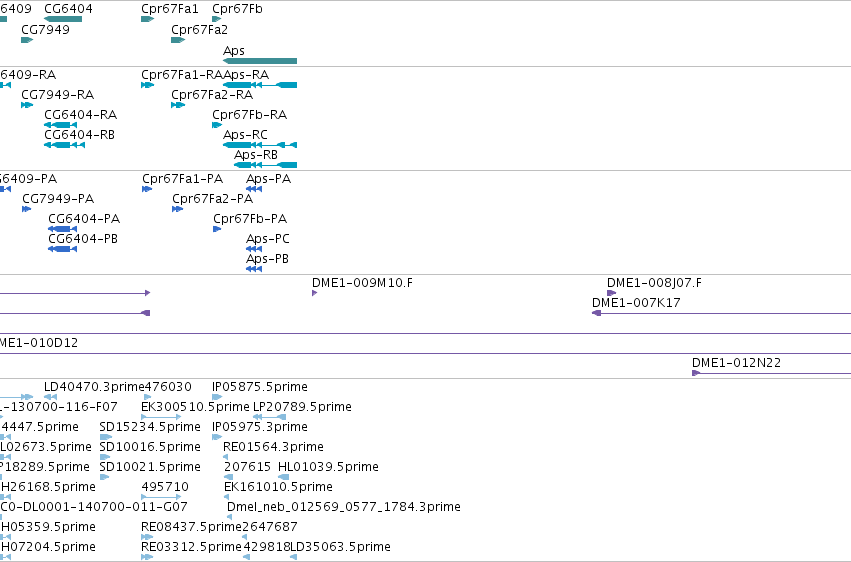
Task: Open the RE01564.3prime EST label
Action: (x=274, y=448)
